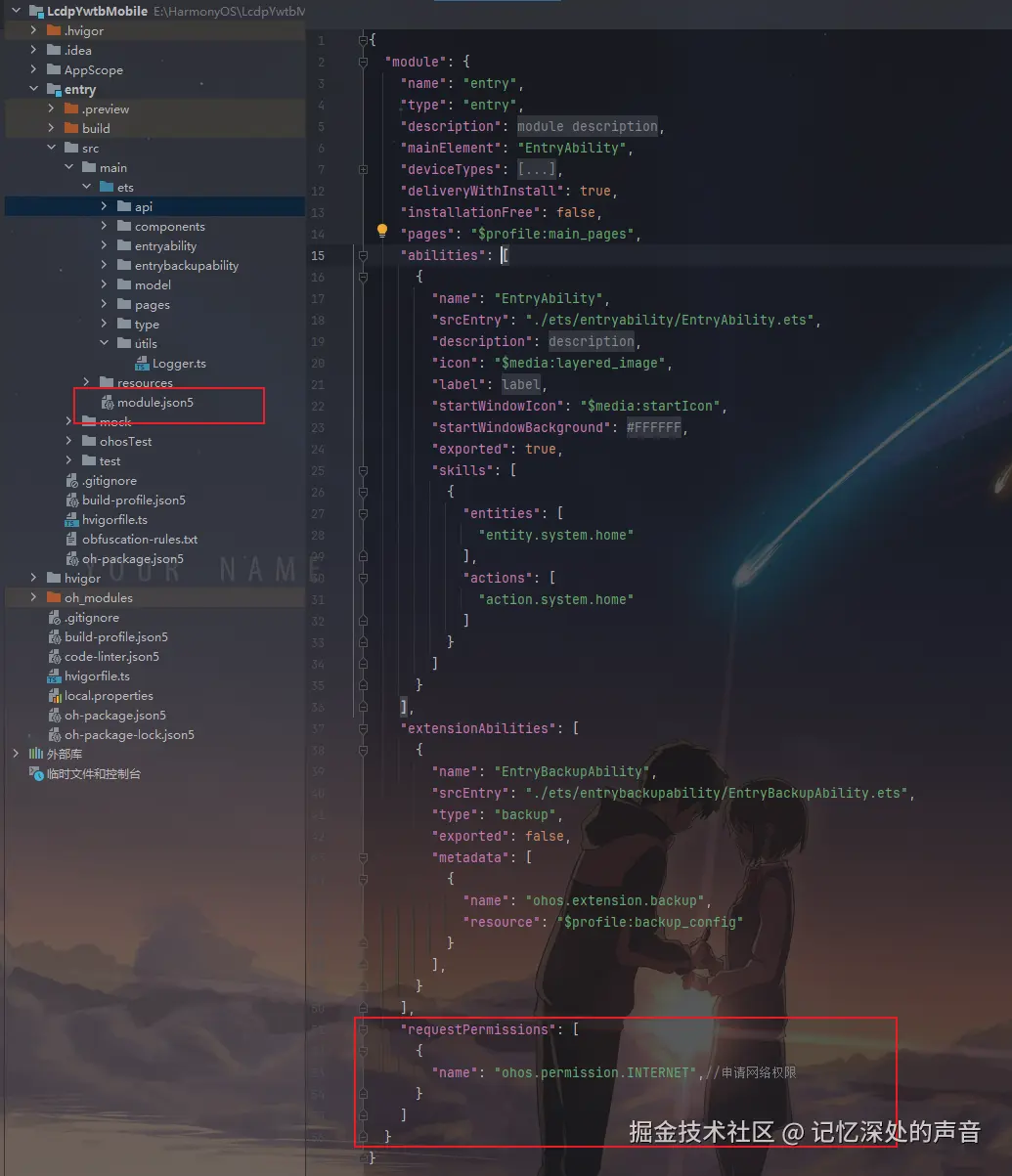Collapse the entry folder
The height and width of the screenshot is (1176, 1012).
tap(33, 89)
